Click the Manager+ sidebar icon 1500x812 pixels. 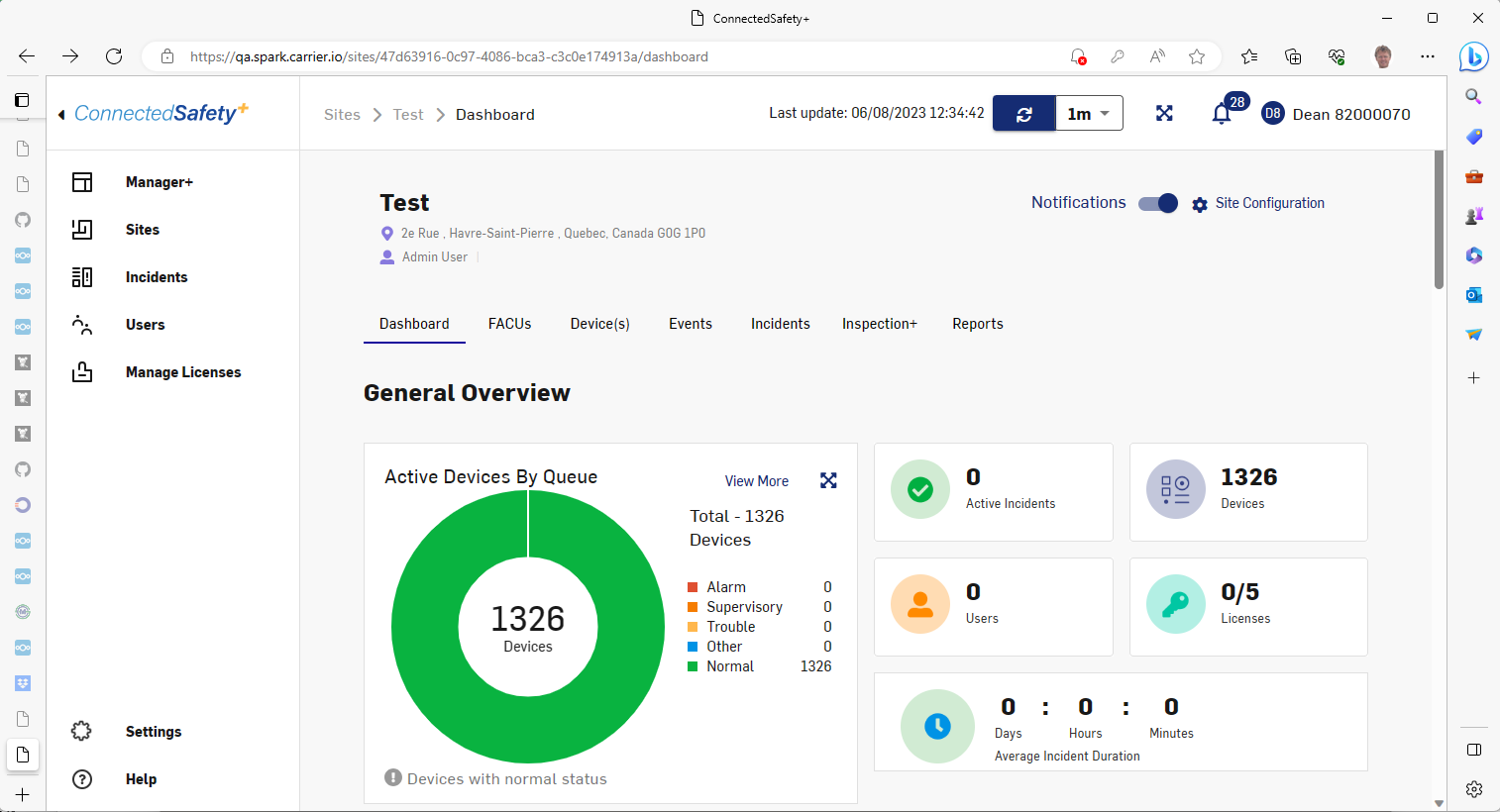pyautogui.click(x=82, y=182)
